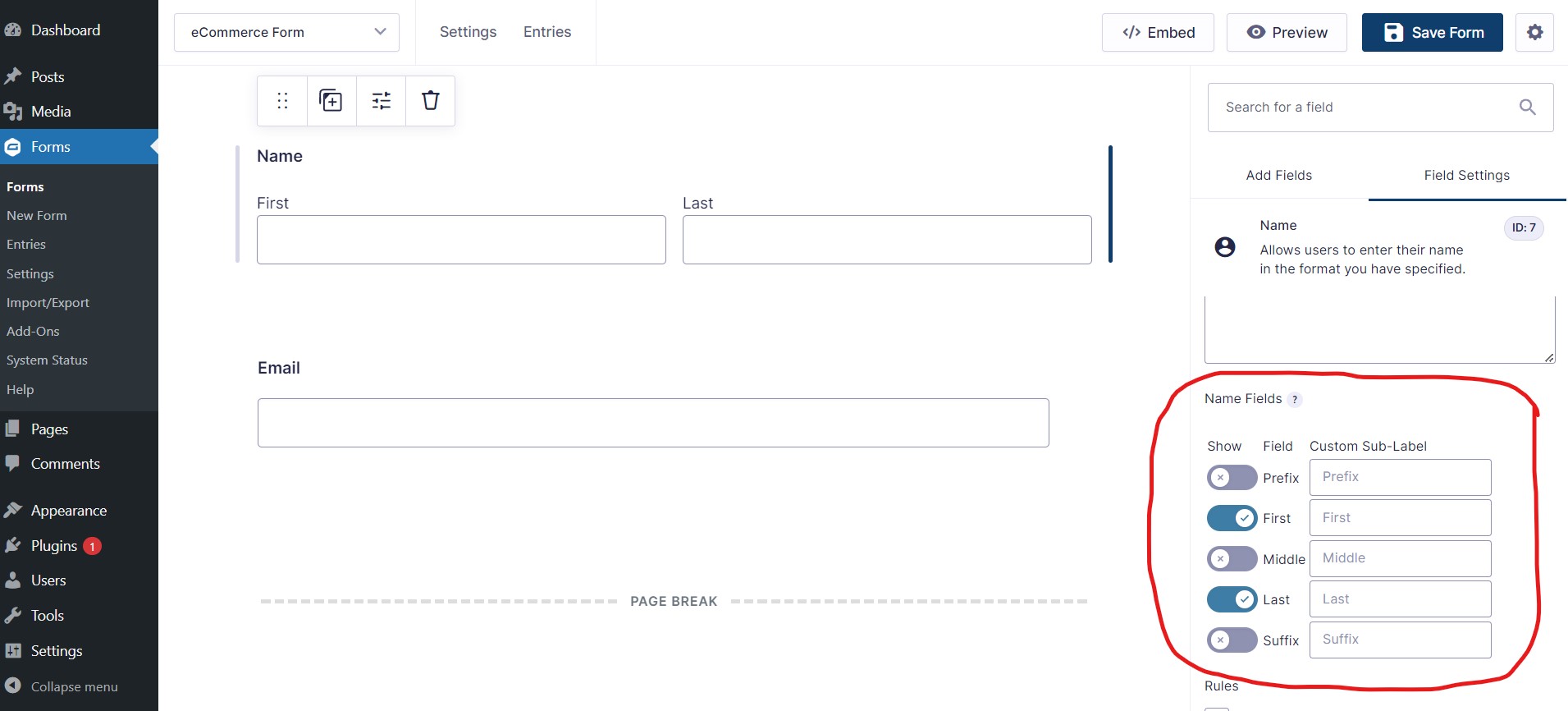The image size is (1568, 711).
Task: Open form settings gear icon
Action: point(1534,33)
